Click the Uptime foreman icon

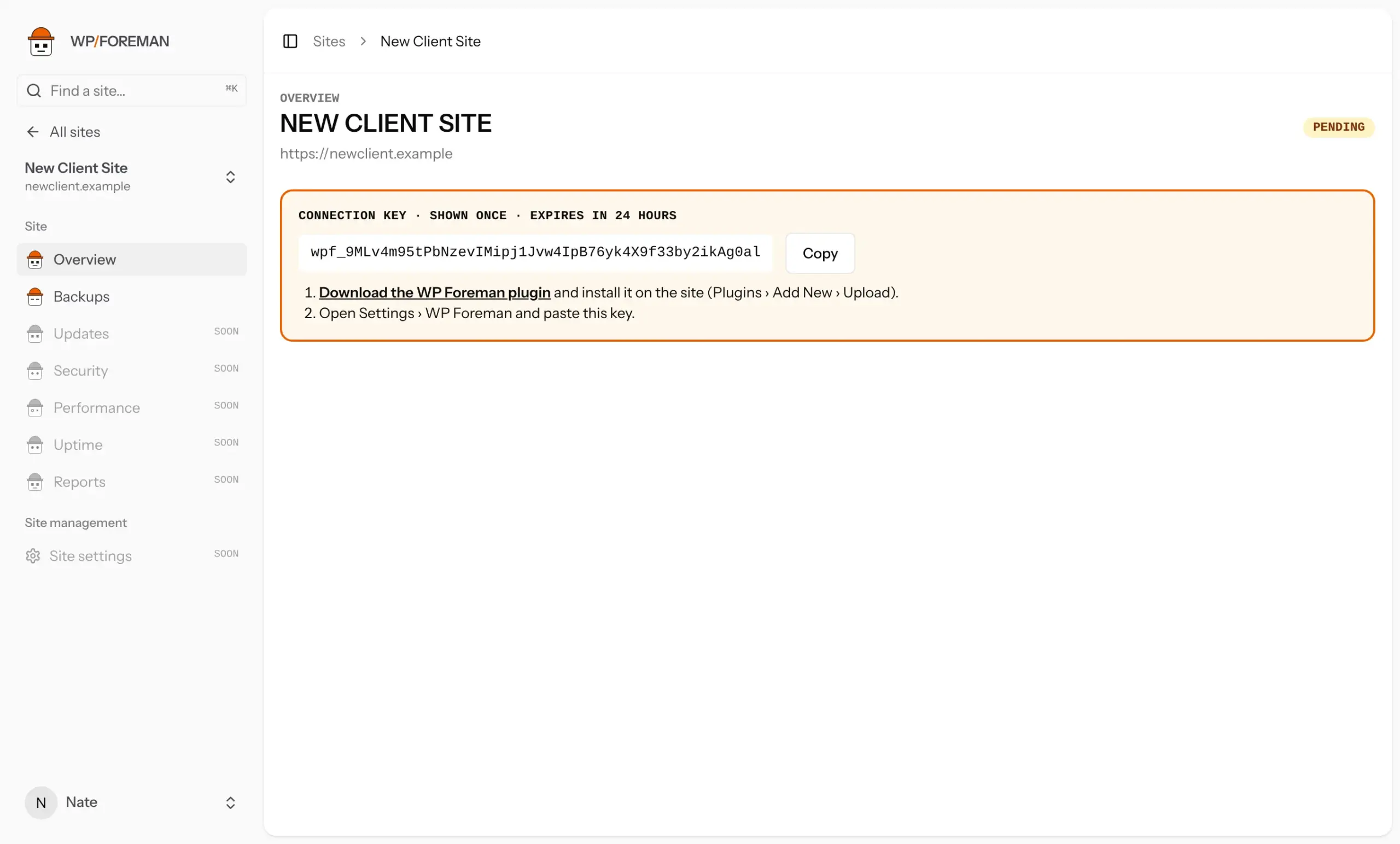click(x=34, y=445)
